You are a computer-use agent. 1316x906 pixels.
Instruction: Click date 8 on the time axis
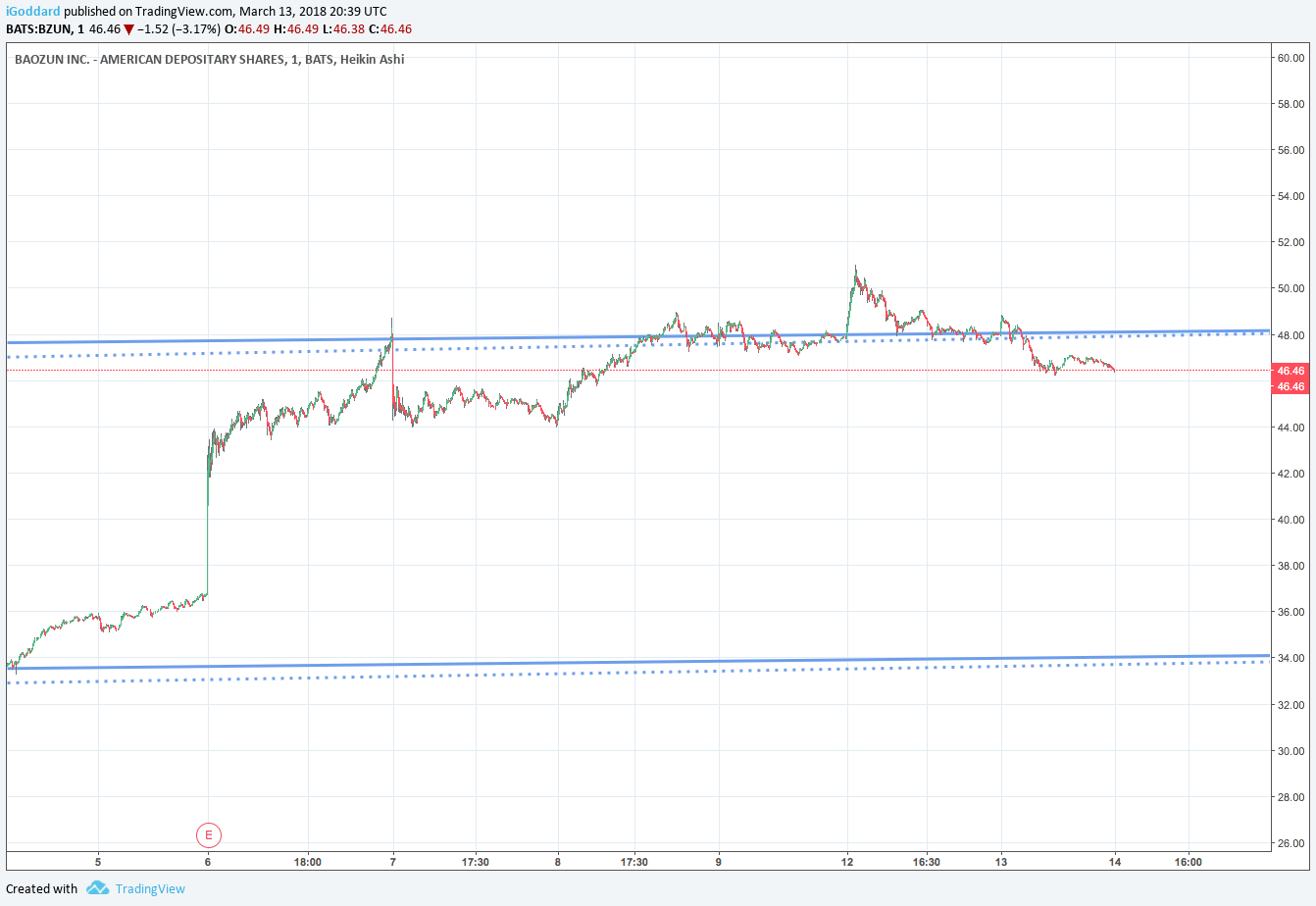[x=557, y=863]
